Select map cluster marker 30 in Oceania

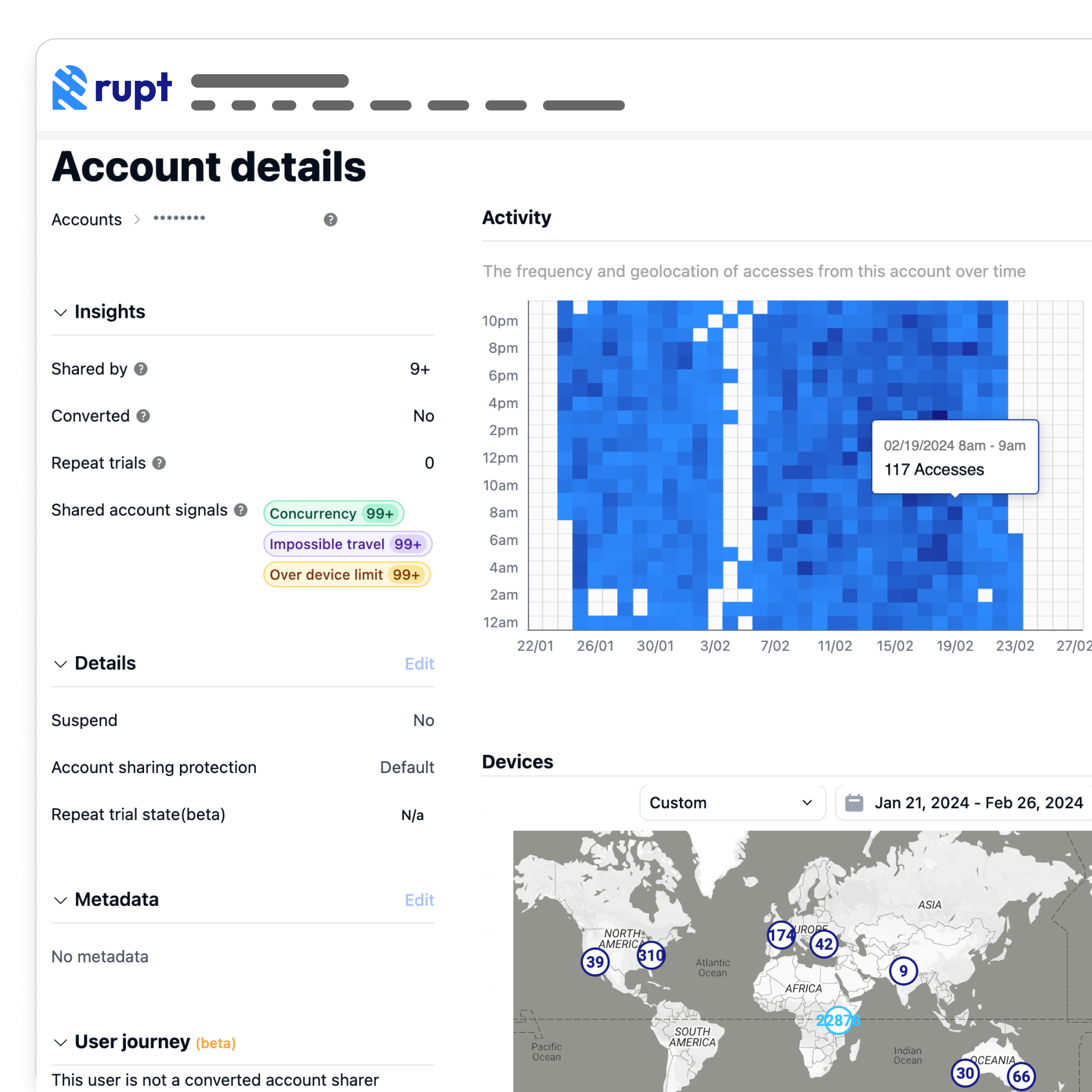point(966,1073)
